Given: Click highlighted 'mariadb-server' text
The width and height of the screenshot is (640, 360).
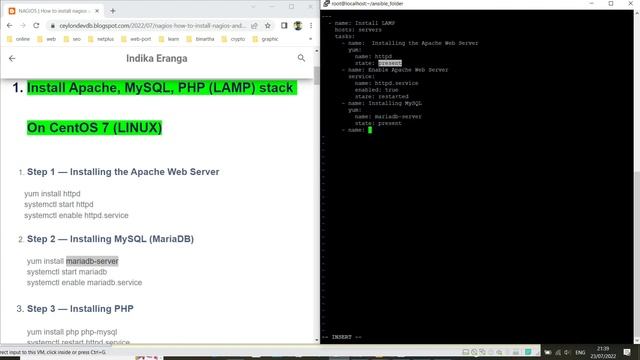Looking at the screenshot, I should pyautogui.click(x=92, y=261).
